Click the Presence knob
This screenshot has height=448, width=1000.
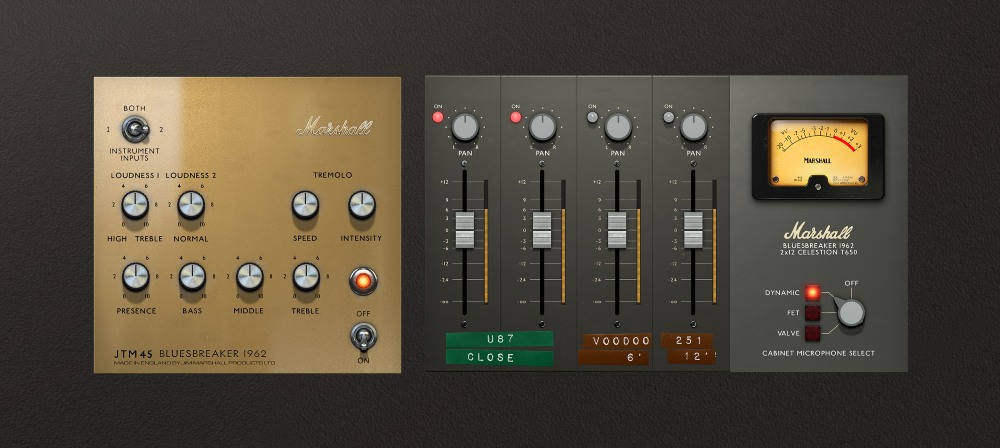(x=135, y=278)
